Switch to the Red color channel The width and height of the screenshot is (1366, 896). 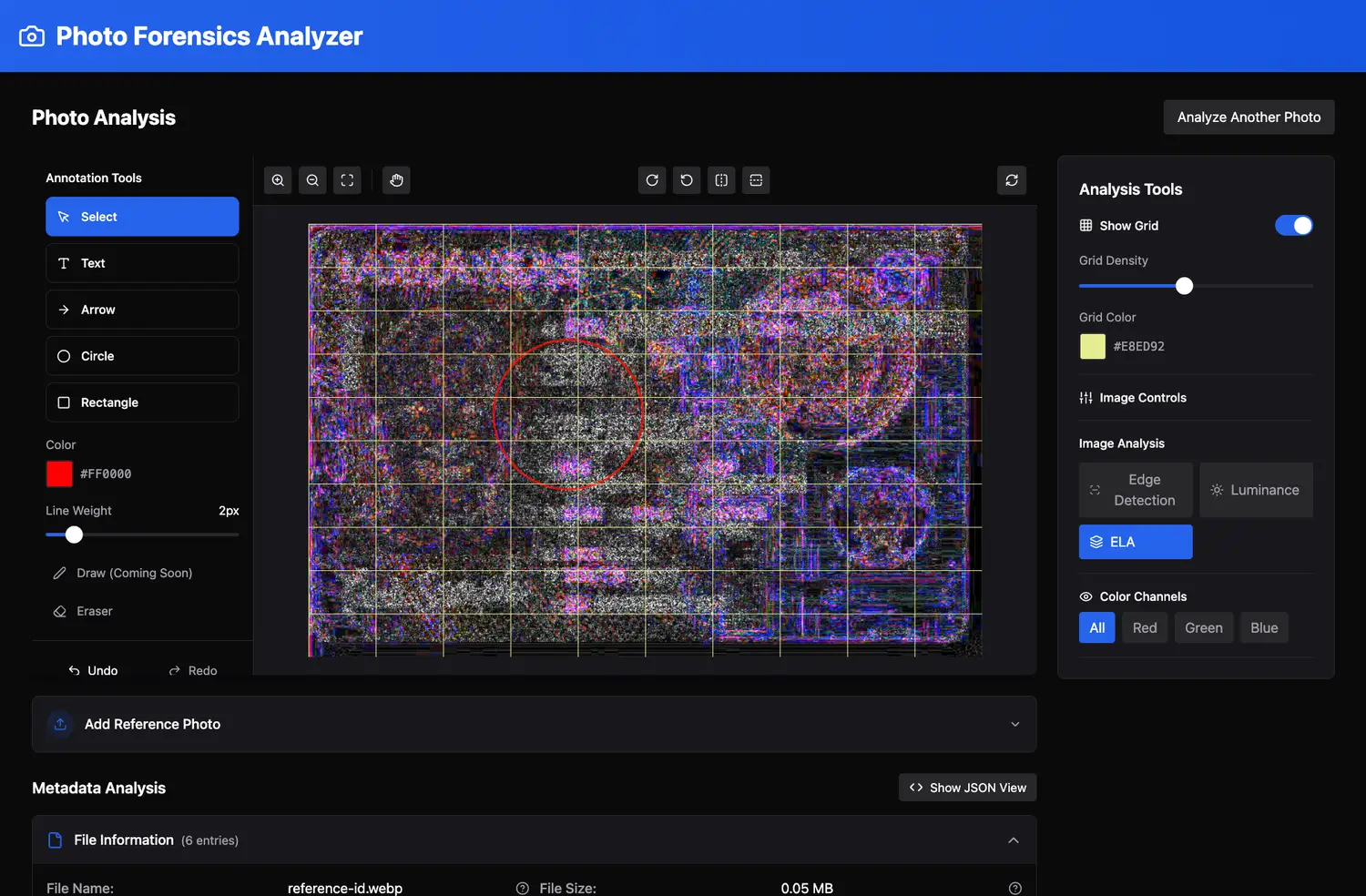tap(1144, 628)
